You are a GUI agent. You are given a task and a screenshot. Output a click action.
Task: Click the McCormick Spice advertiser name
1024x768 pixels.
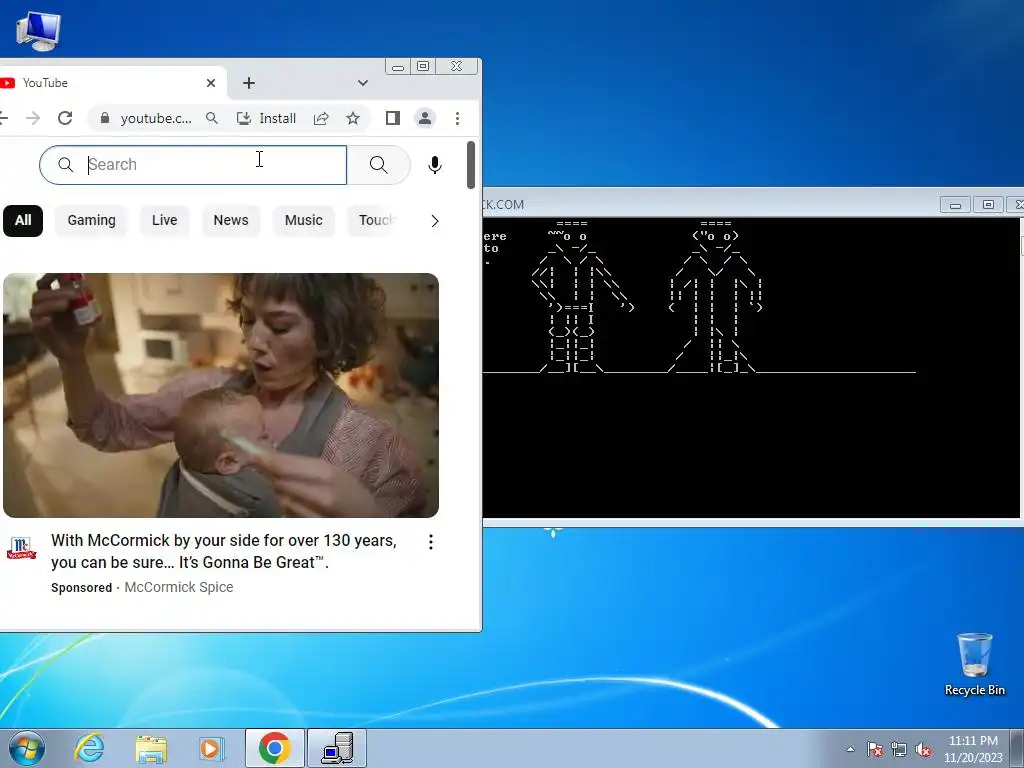pos(178,587)
